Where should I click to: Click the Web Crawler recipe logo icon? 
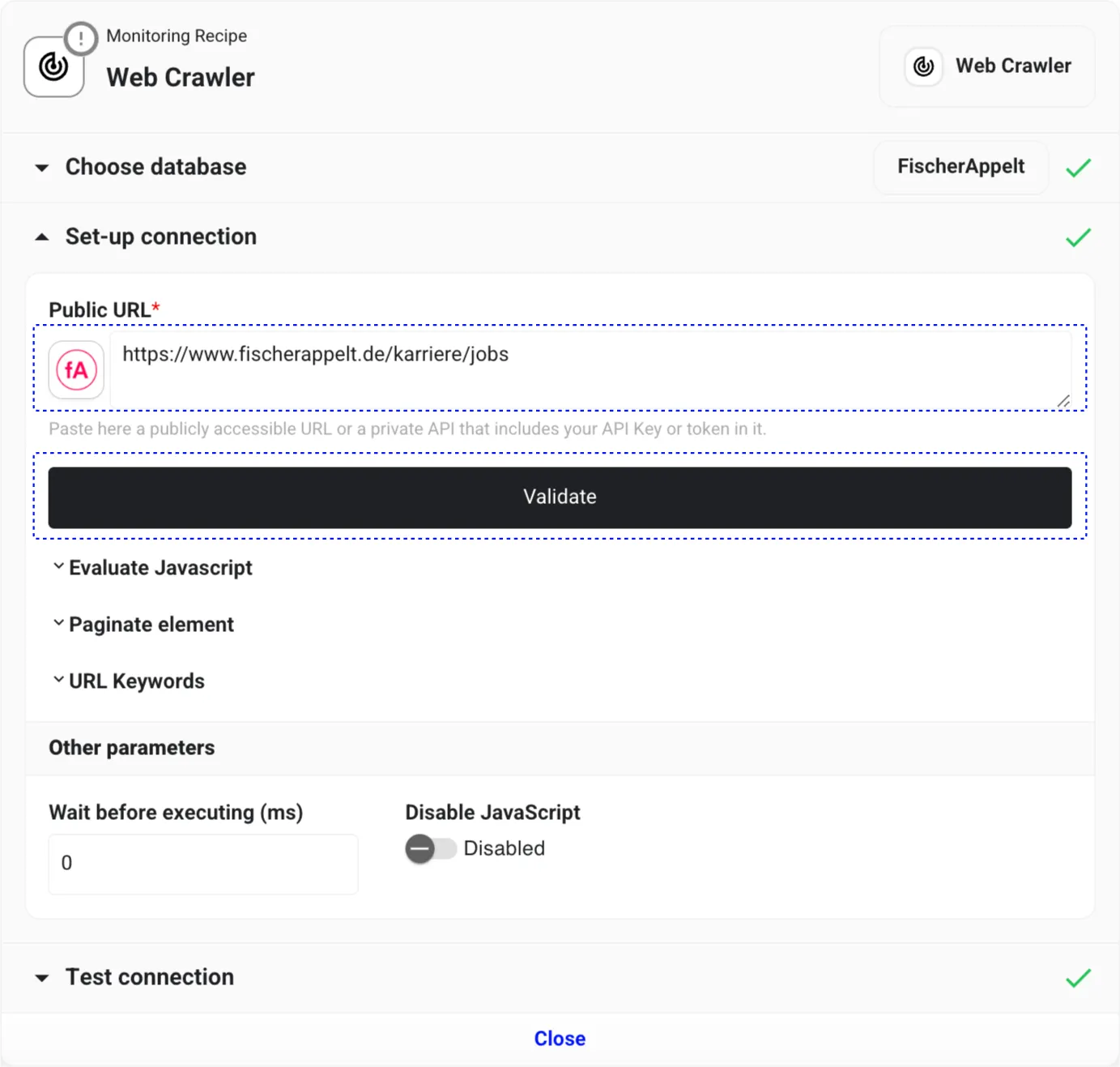click(53, 67)
